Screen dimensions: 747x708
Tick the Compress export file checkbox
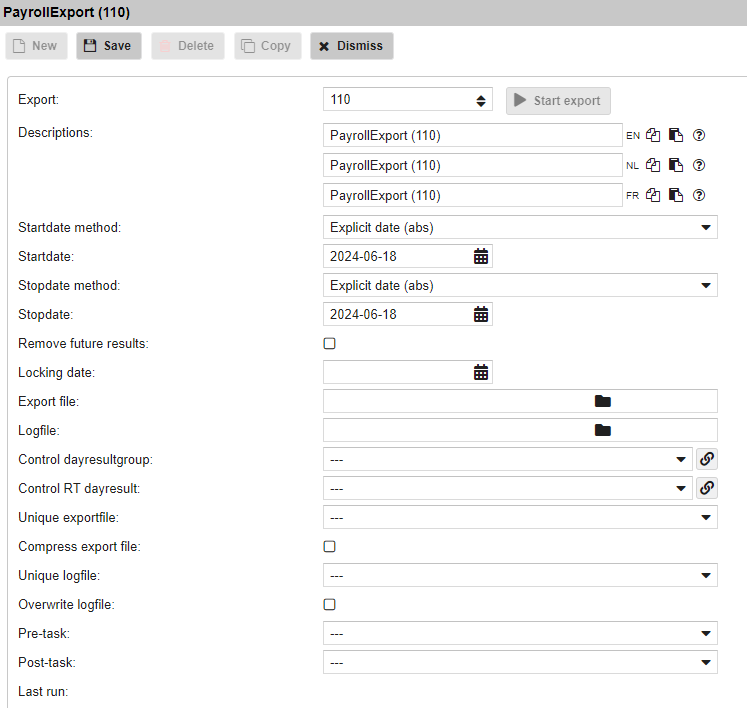[x=330, y=547]
